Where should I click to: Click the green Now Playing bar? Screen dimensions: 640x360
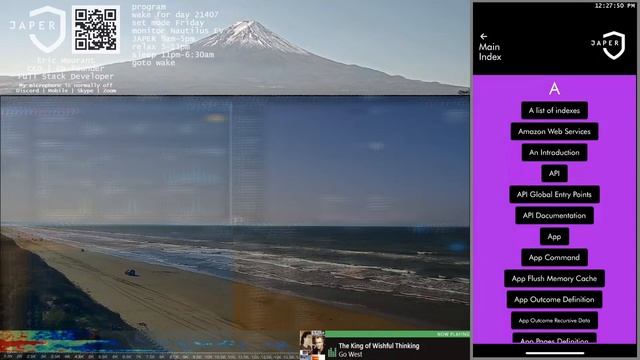[x=398, y=334]
